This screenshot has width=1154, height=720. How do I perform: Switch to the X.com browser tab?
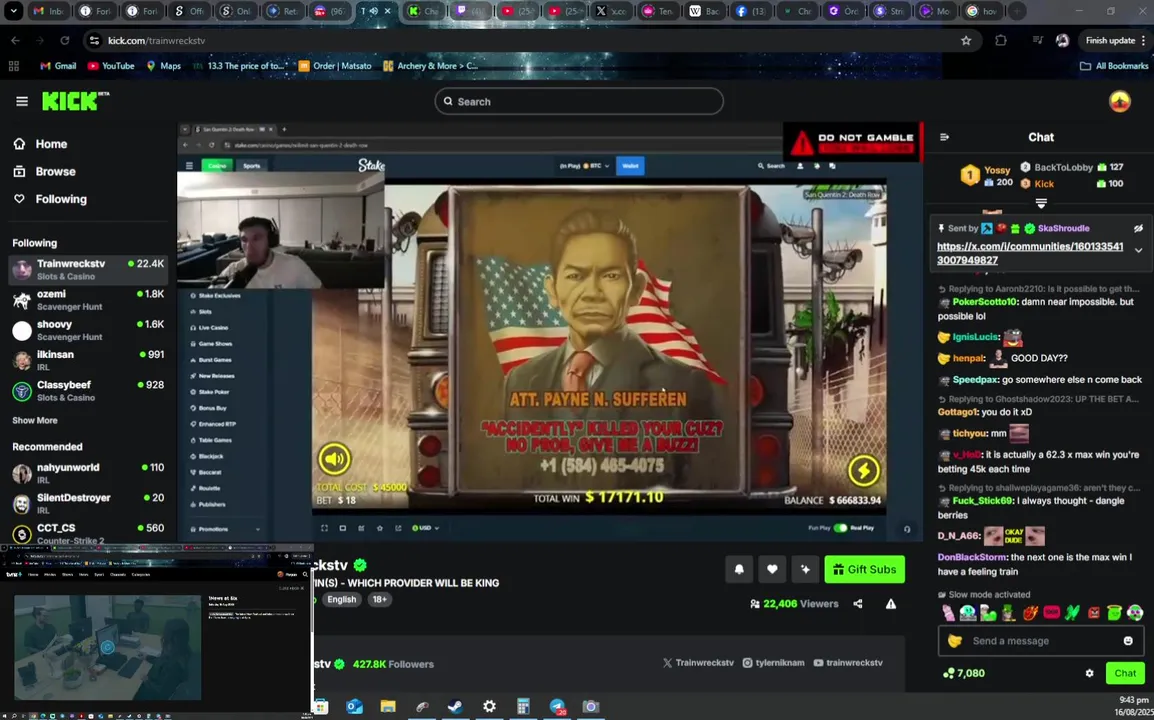610,11
